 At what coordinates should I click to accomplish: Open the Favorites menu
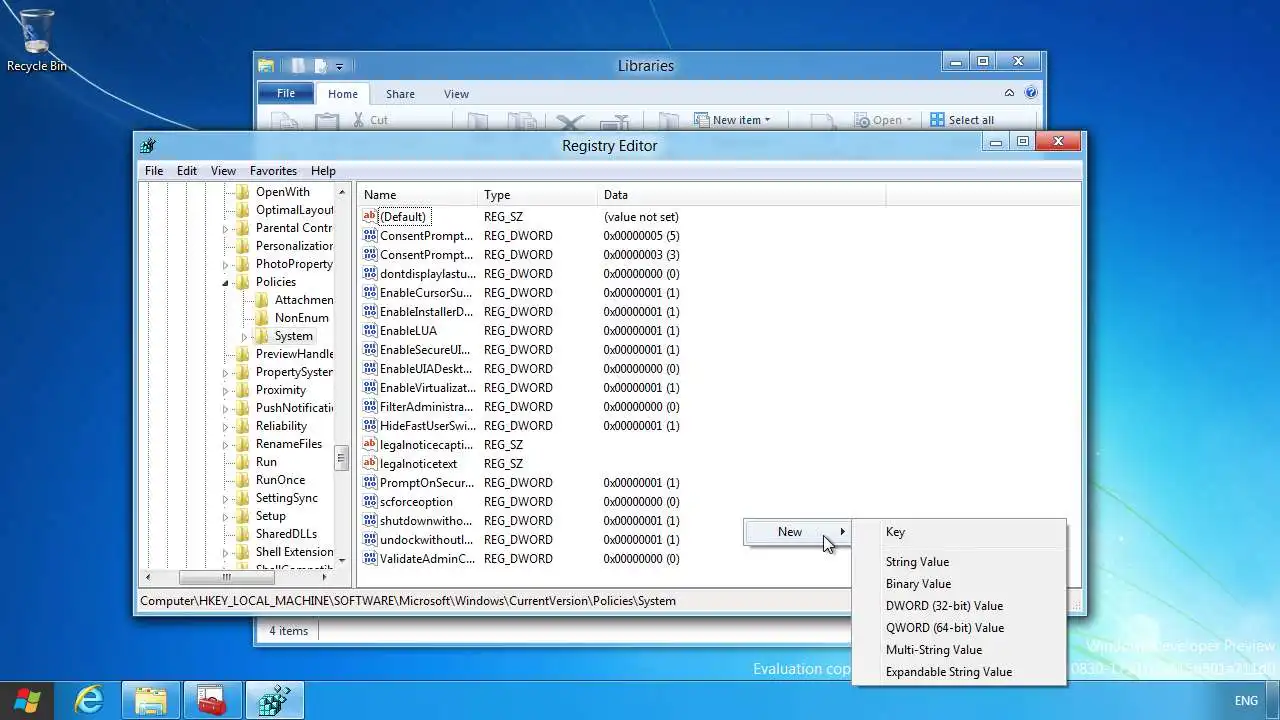(273, 171)
